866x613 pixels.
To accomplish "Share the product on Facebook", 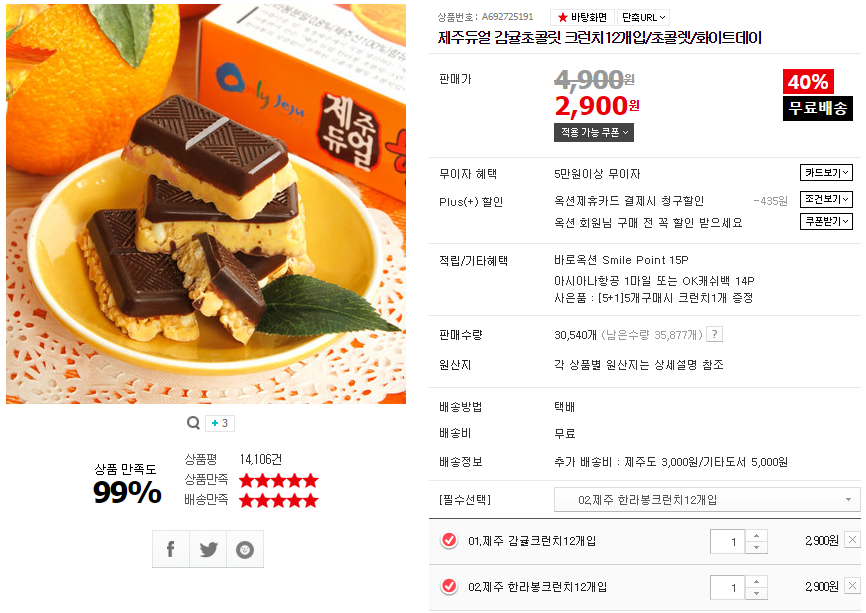I will 171,549.
